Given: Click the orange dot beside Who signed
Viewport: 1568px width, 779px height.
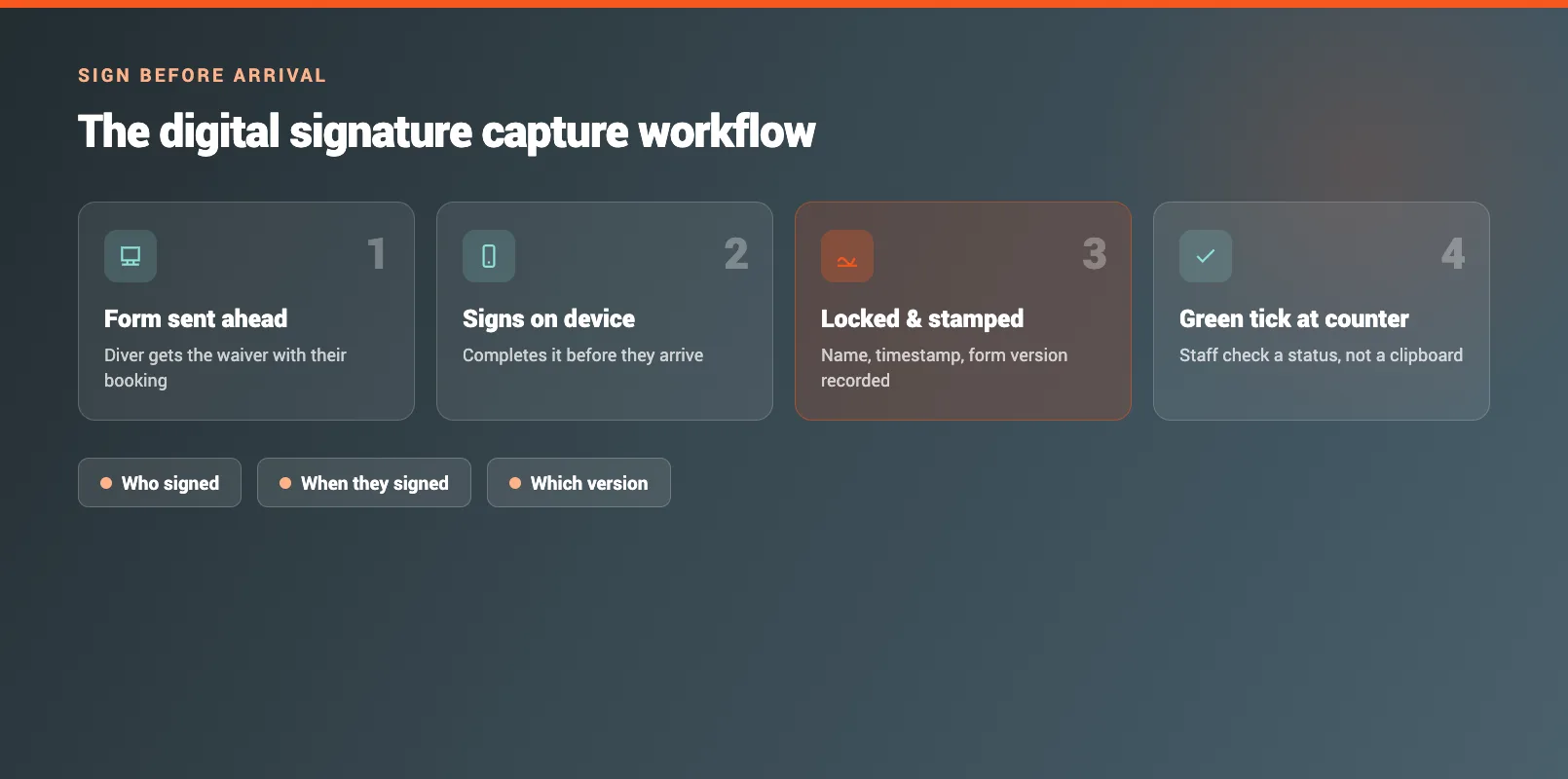Looking at the screenshot, I should coord(106,483).
